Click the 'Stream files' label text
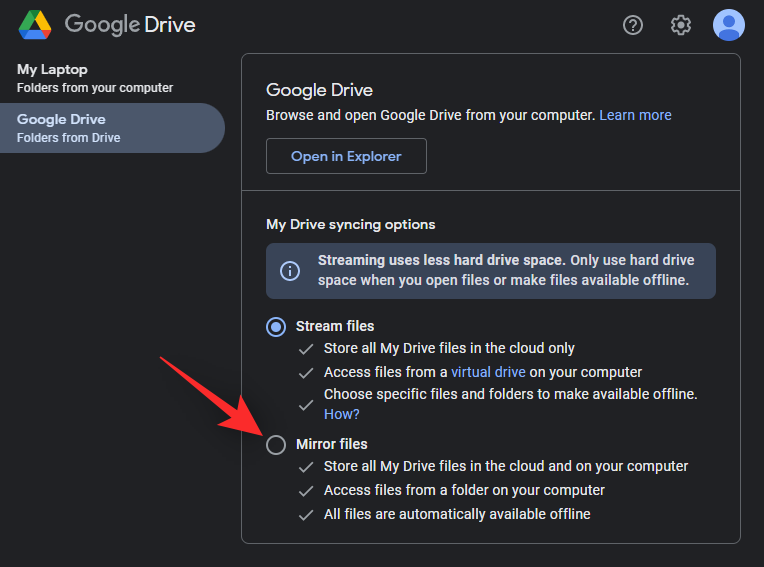The width and height of the screenshot is (764, 567). [335, 326]
